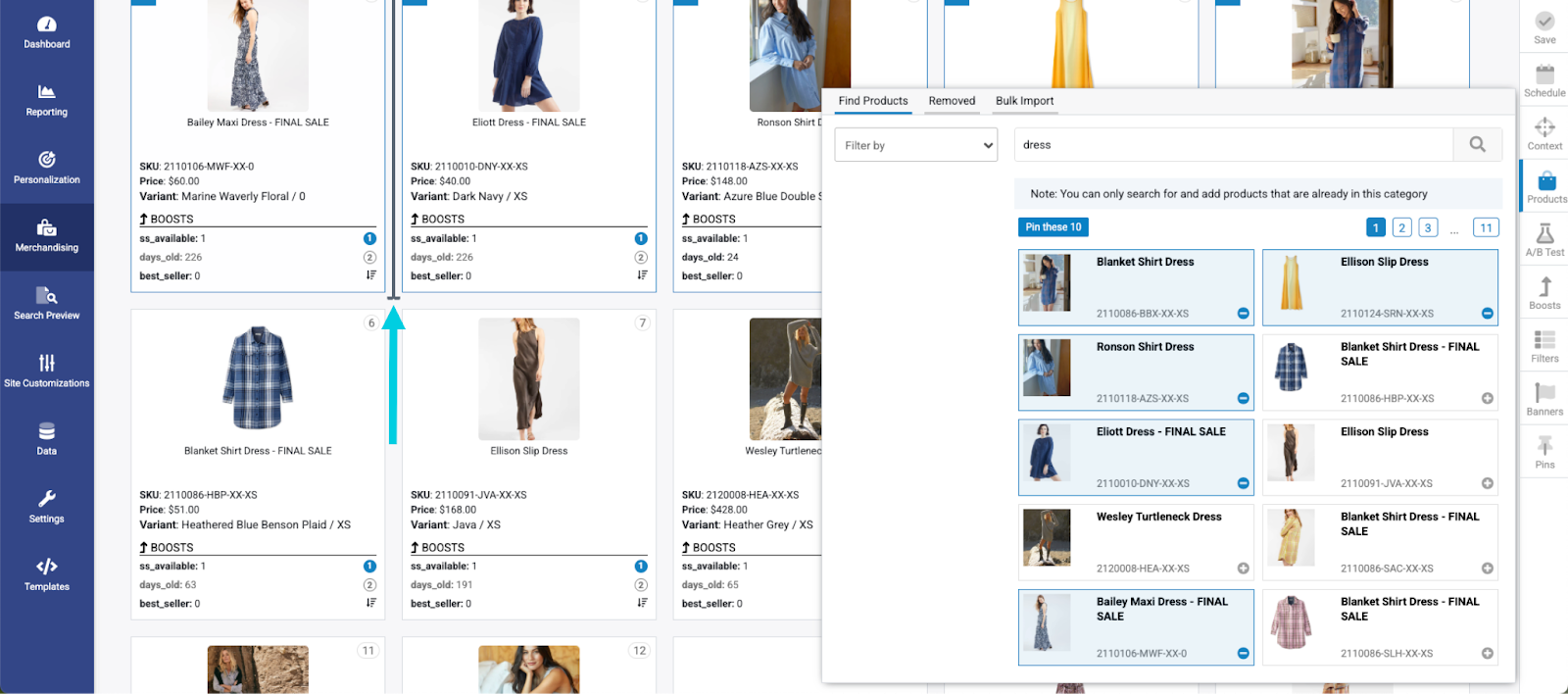1568x694 pixels.
Task: Click position badge 7 on Ellison Slip Dress card
Action: pos(642,322)
